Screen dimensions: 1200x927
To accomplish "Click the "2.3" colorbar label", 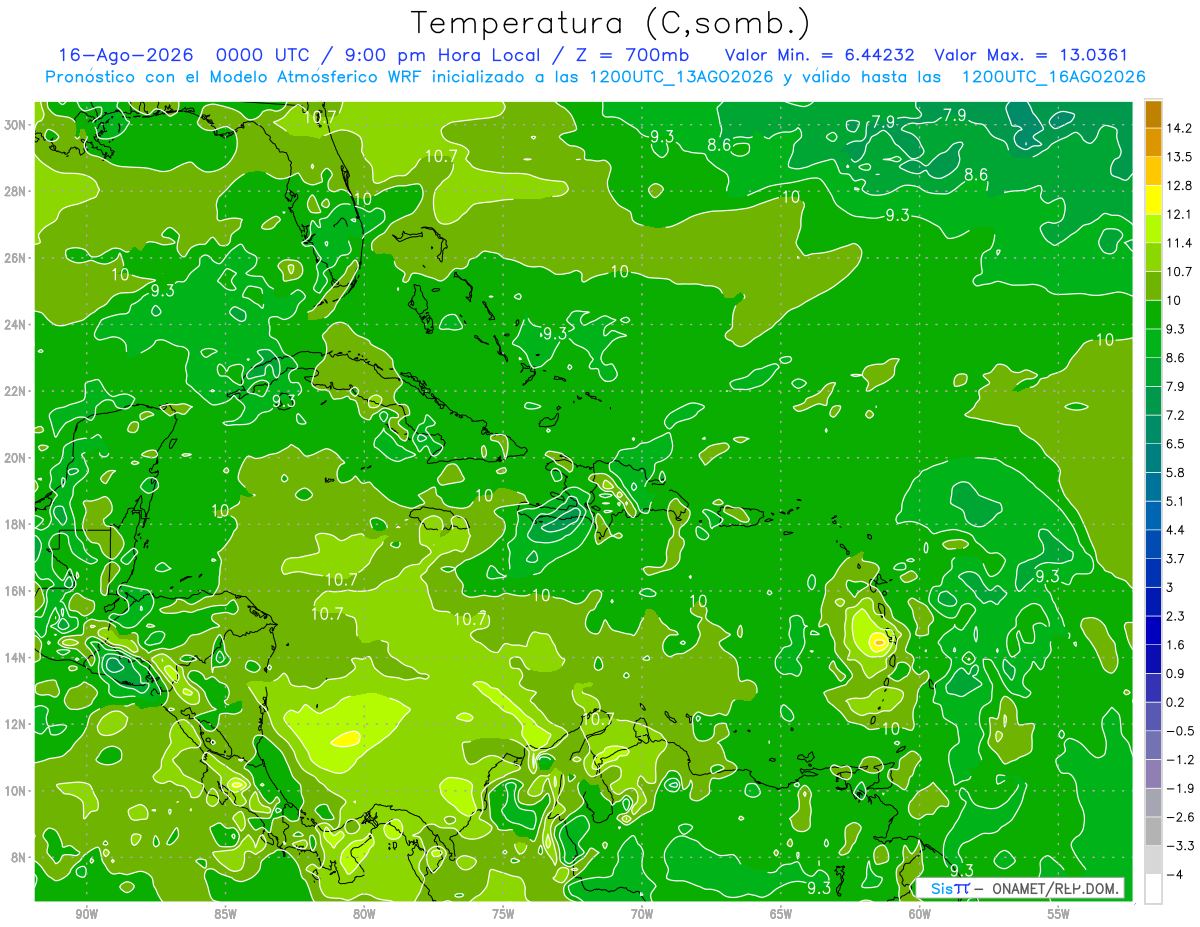I will (x=1176, y=615).
